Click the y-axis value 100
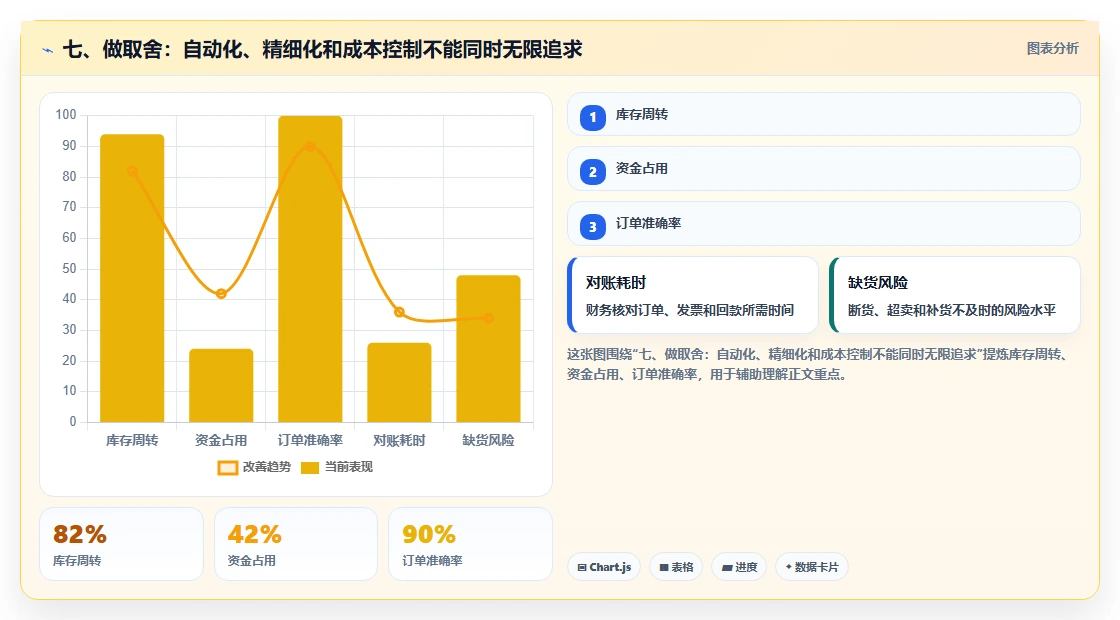The image size is (1120, 620). pos(66,115)
